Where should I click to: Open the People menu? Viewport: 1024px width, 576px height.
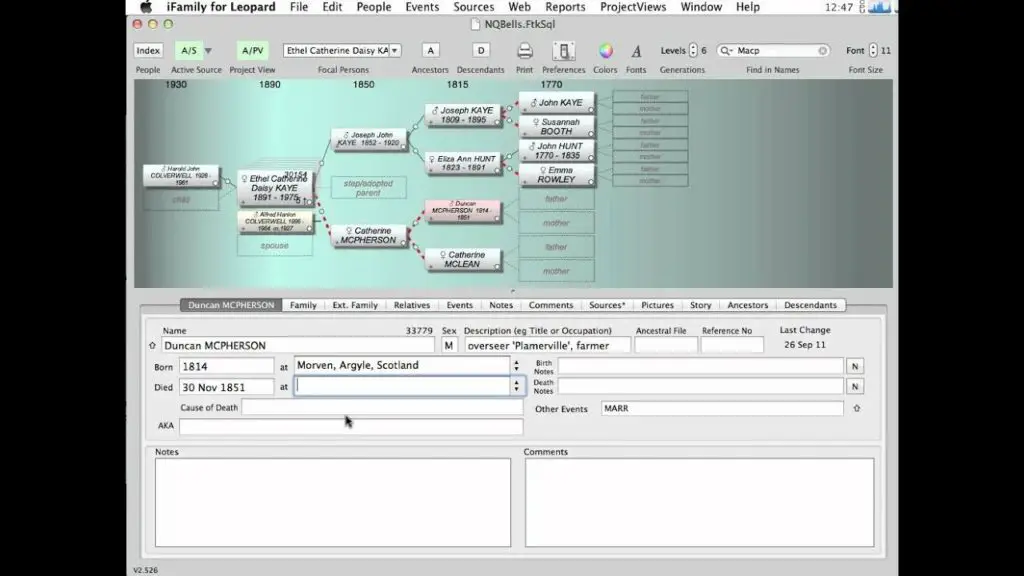pos(374,7)
